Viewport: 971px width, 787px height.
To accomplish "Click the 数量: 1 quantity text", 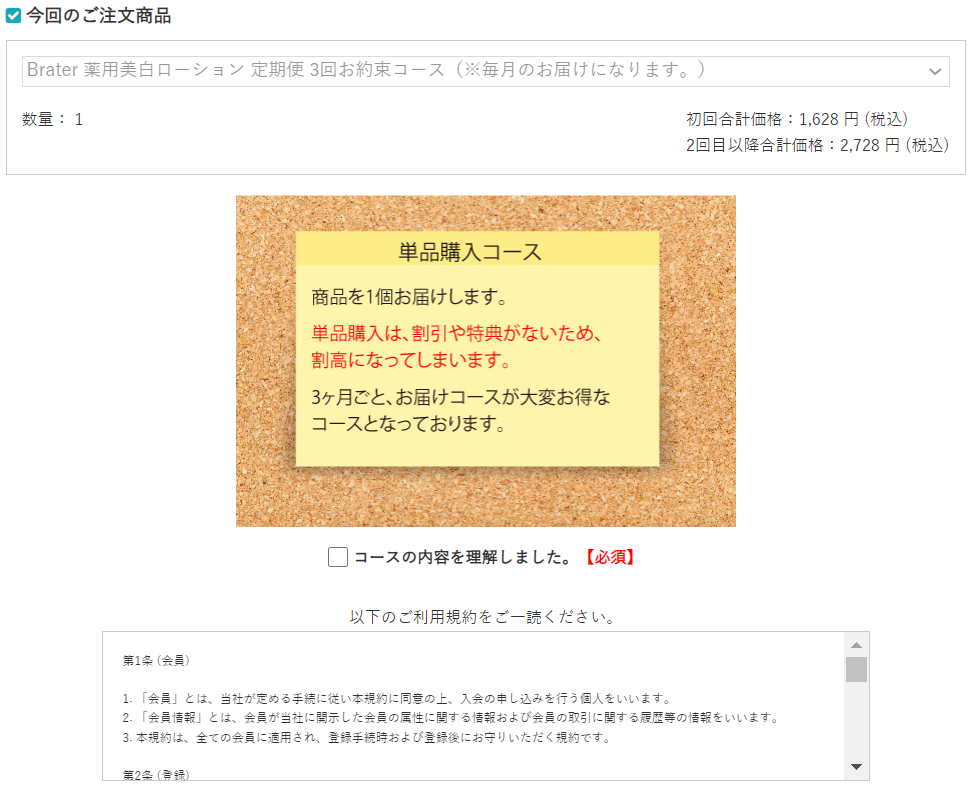I will click(53, 119).
